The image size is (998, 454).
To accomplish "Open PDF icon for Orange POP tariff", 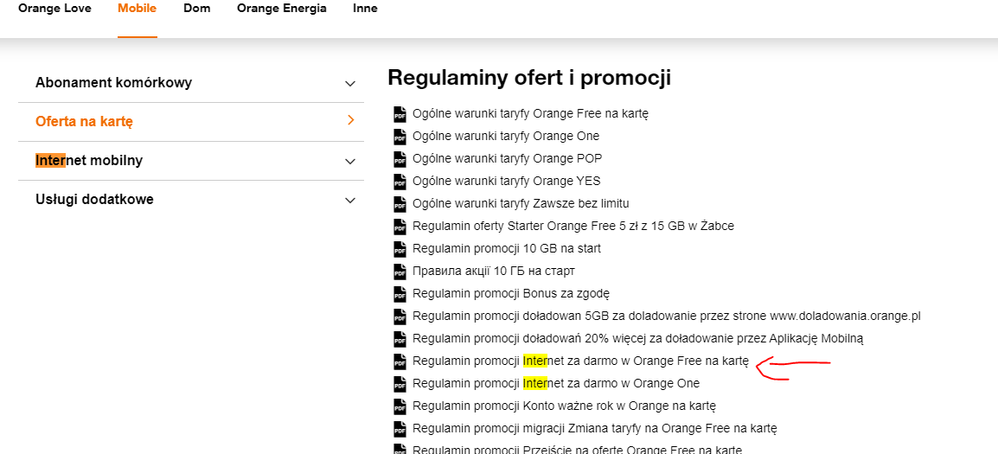I will click(400, 159).
